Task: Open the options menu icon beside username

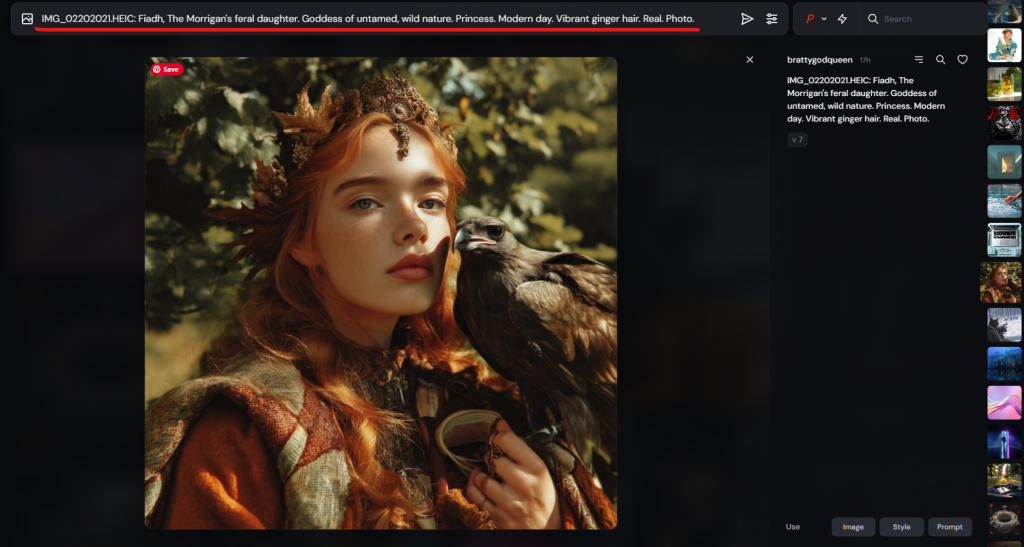Action: click(919, 59)
